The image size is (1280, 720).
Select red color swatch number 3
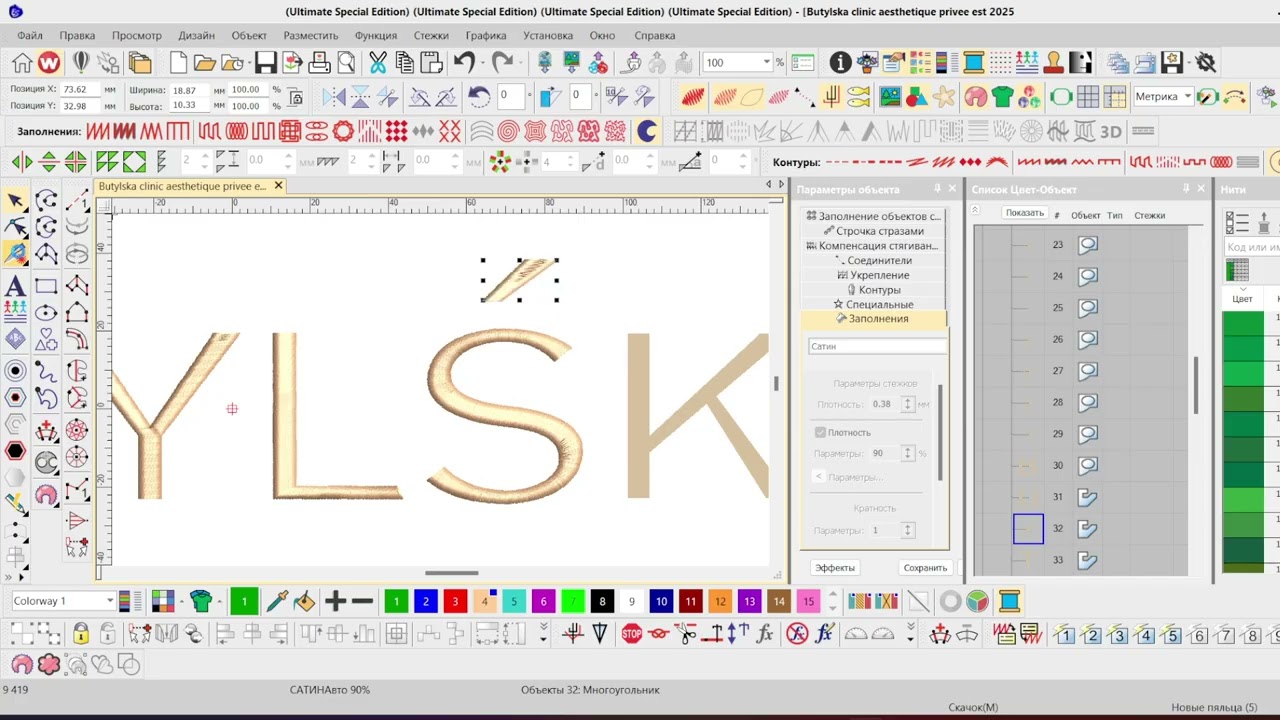[455, 601]
